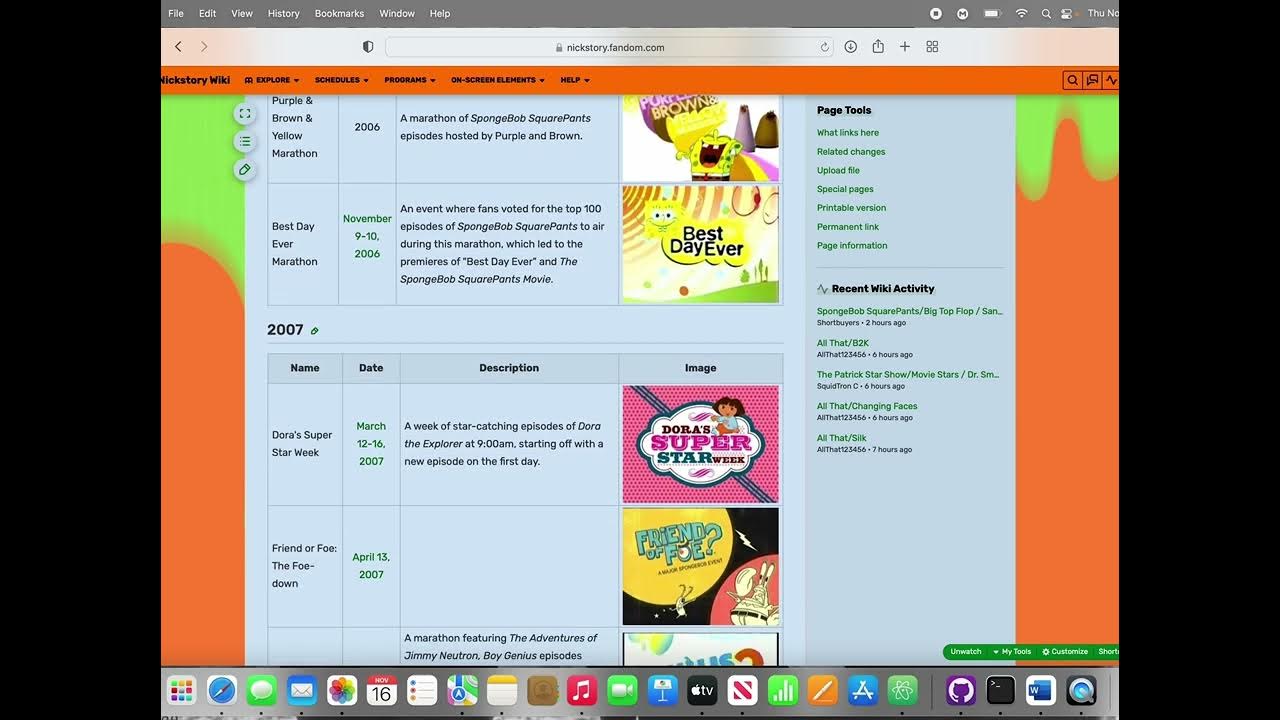Open Music from the dock
Image resolution: width=1280 pixels, height=720 pixels.
click(x=582, y=690)
